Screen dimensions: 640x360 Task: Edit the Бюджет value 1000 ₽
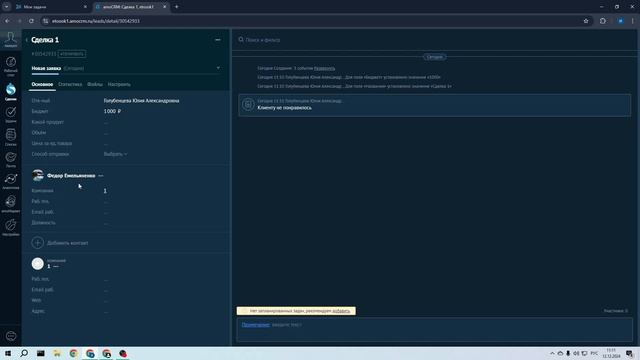click(x=112, y=111)
